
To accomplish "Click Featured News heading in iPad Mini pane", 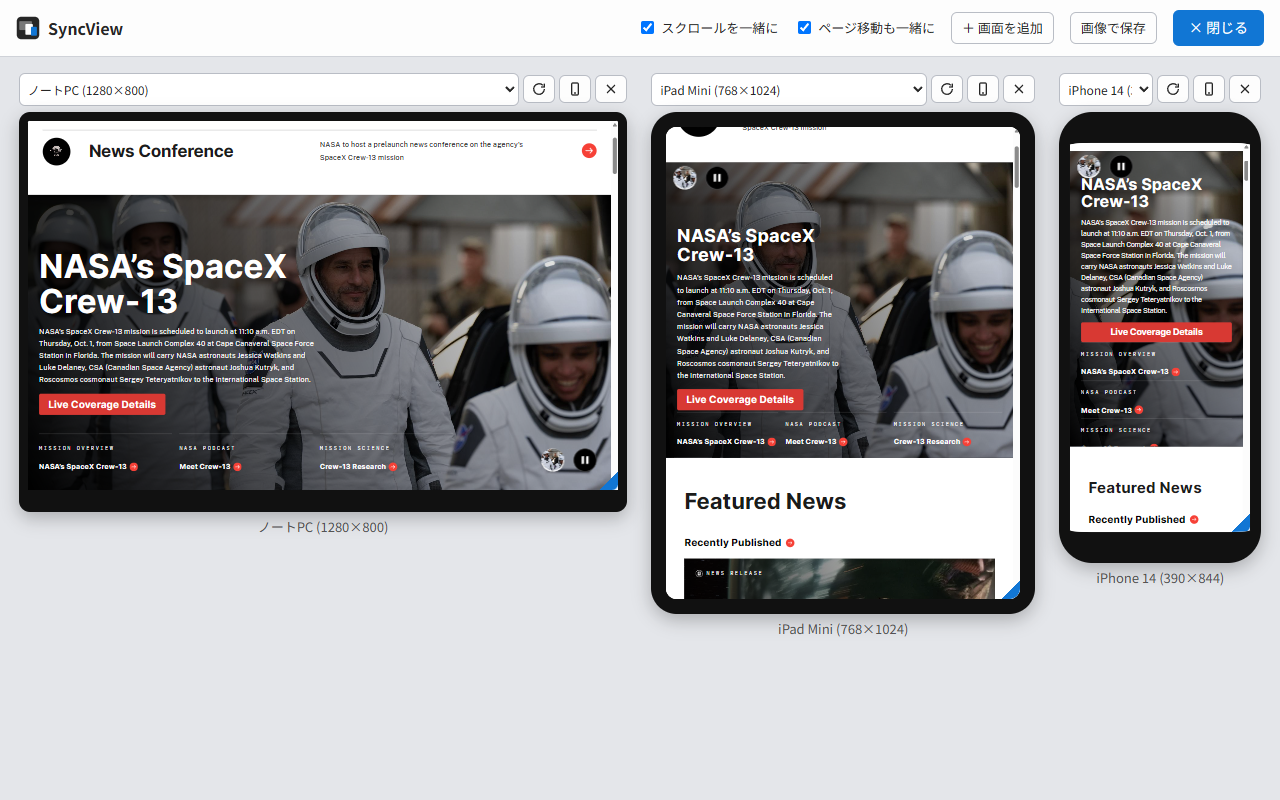I will pos(765,501).
